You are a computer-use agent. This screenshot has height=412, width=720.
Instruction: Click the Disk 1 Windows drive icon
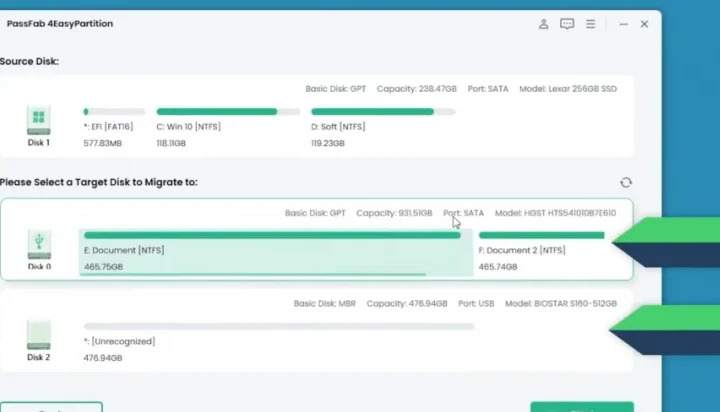pos(39,120)
